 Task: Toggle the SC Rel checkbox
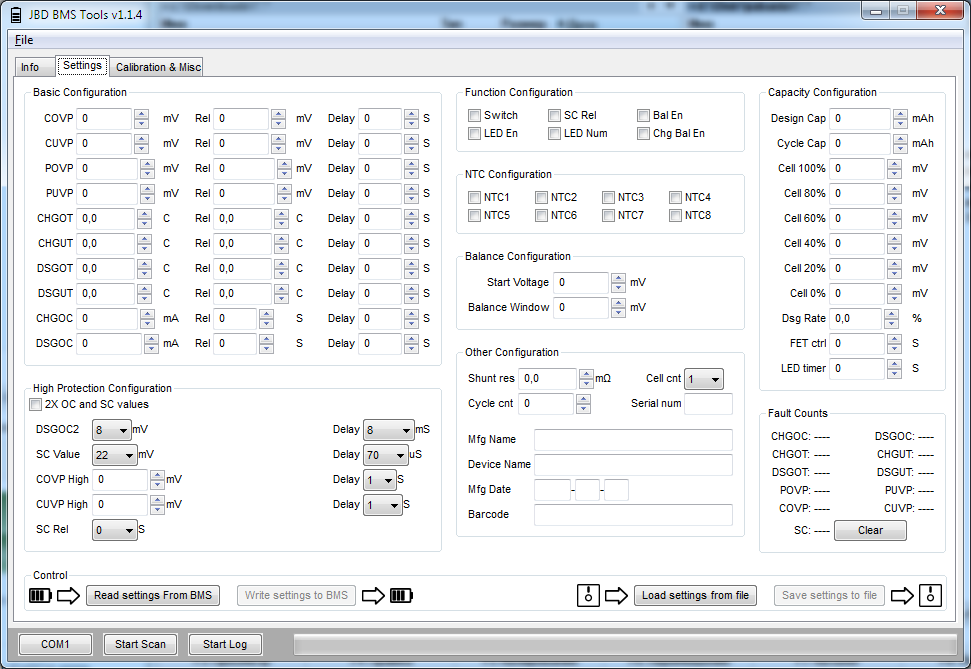(554, 115)
